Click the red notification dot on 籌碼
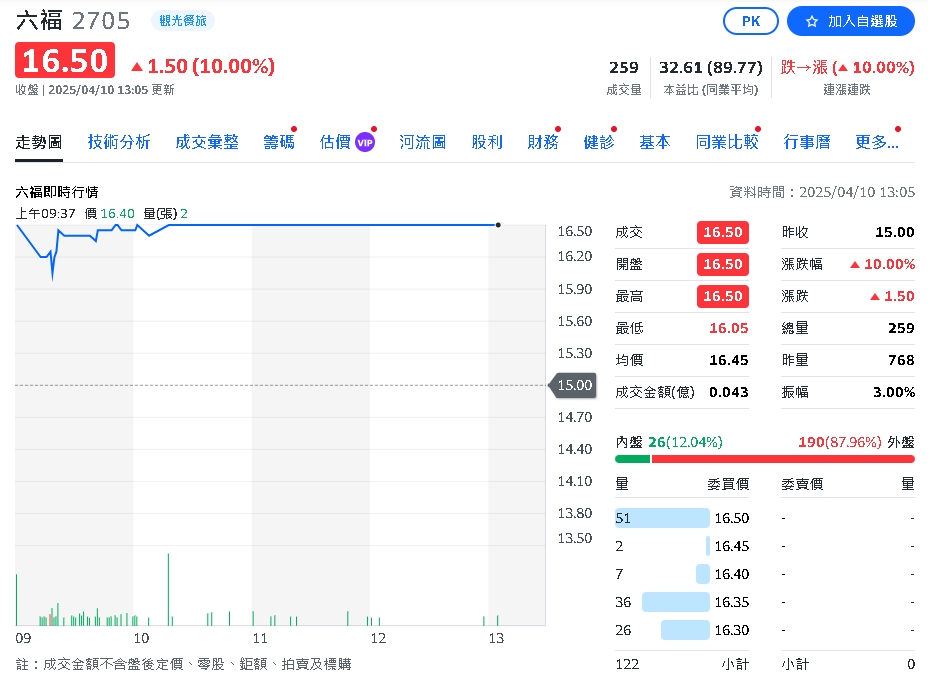Screen dimensions: 928x687 pos(292,129)
